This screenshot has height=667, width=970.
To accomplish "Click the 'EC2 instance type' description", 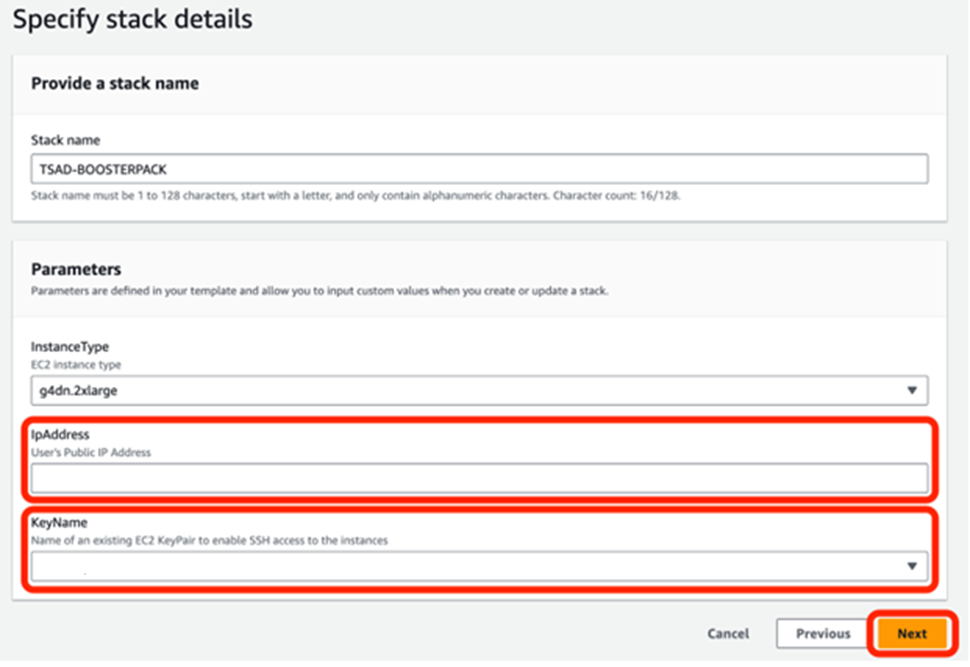I will [75, 365].
